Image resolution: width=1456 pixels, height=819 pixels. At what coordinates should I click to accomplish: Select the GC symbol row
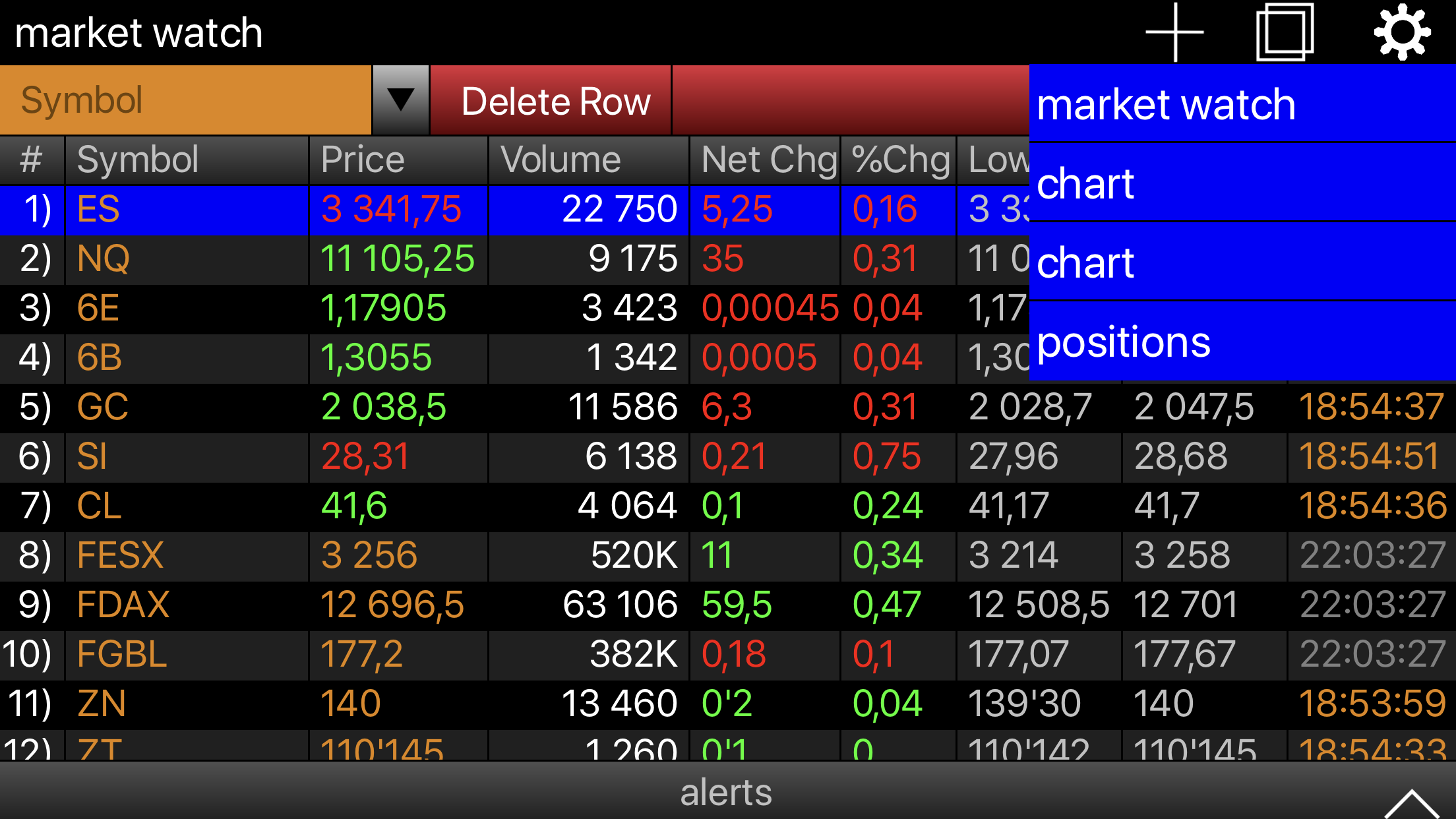[x=103, y=407]
